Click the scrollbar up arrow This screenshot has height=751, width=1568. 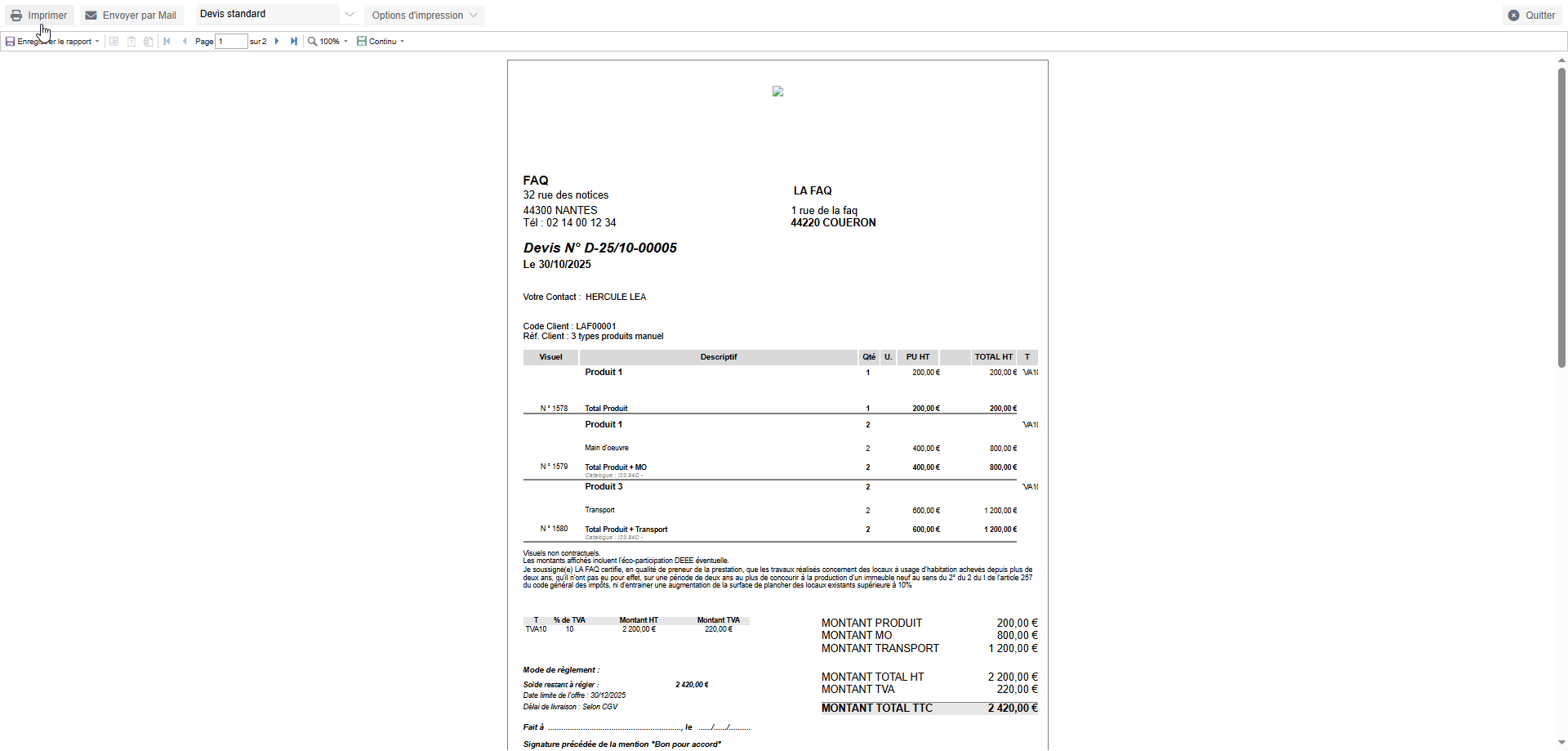(1561, 60)
